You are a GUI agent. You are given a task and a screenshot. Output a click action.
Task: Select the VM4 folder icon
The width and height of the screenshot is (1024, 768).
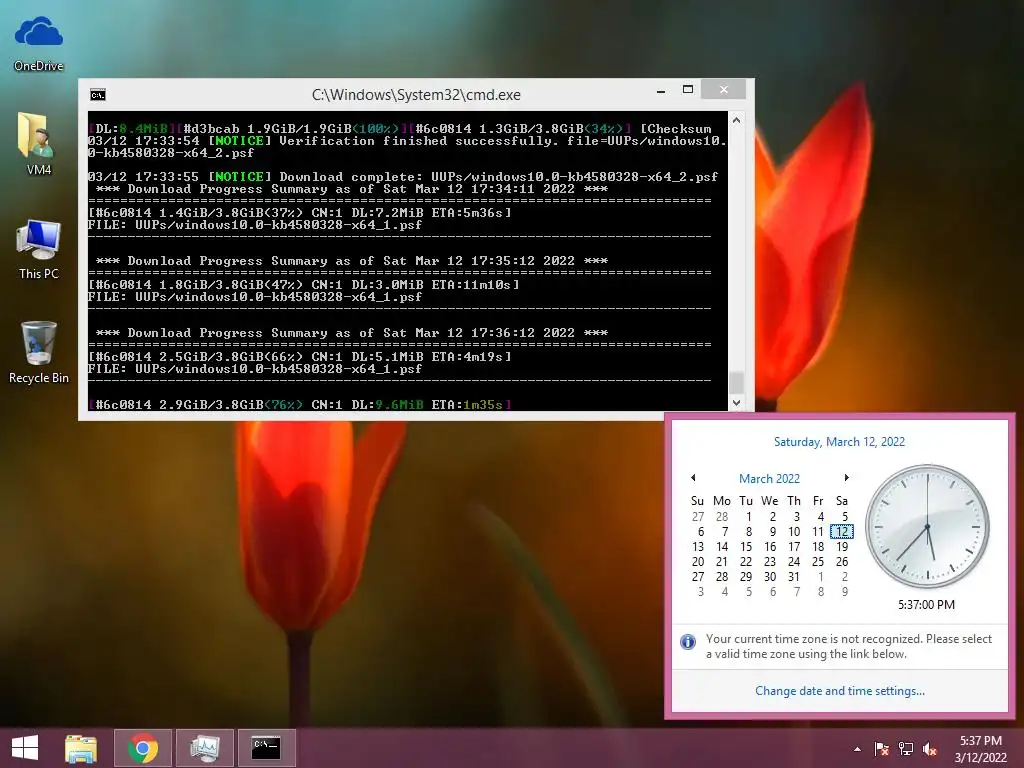tap(39, 144)
